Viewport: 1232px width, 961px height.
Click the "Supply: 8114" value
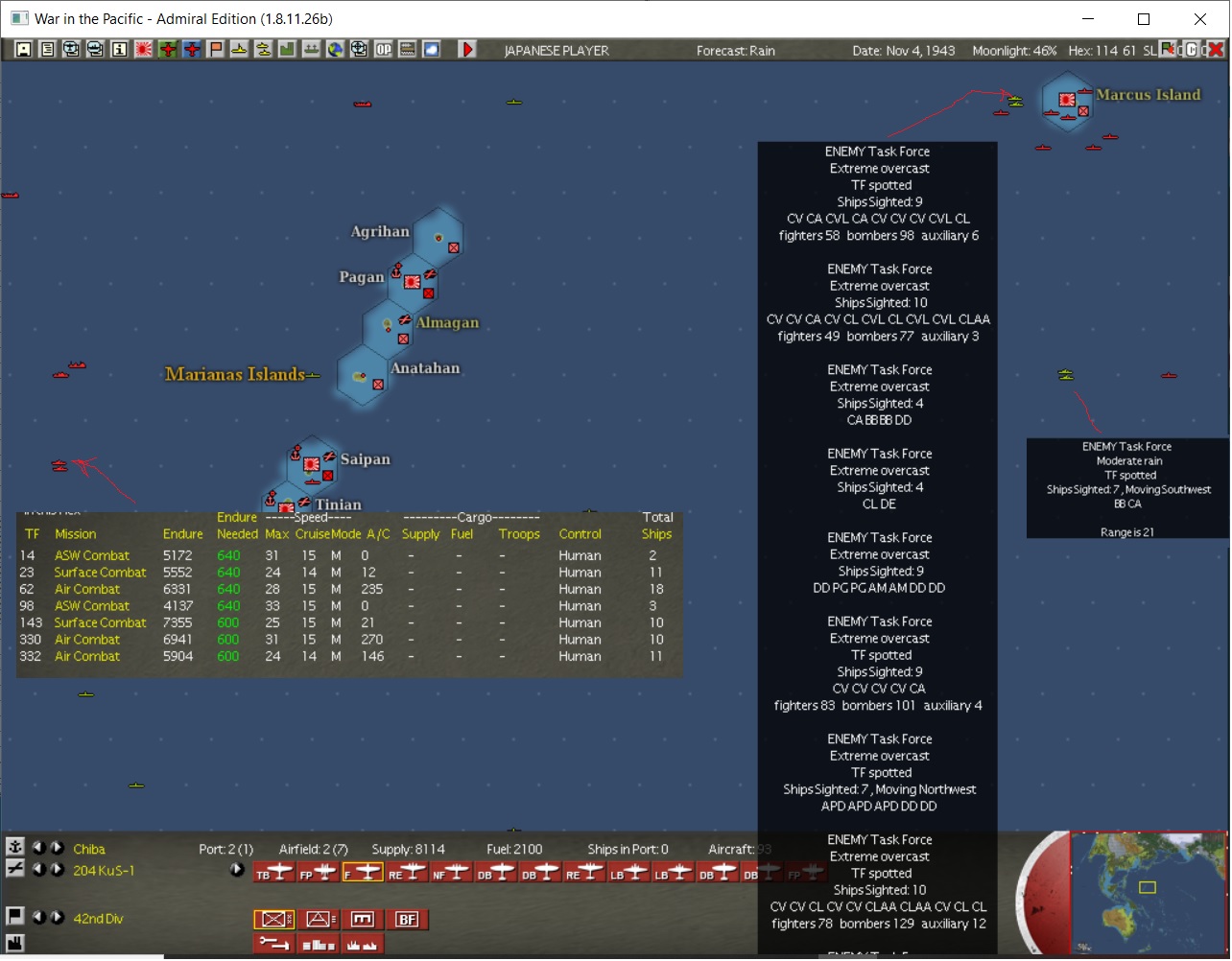[409, 849]
